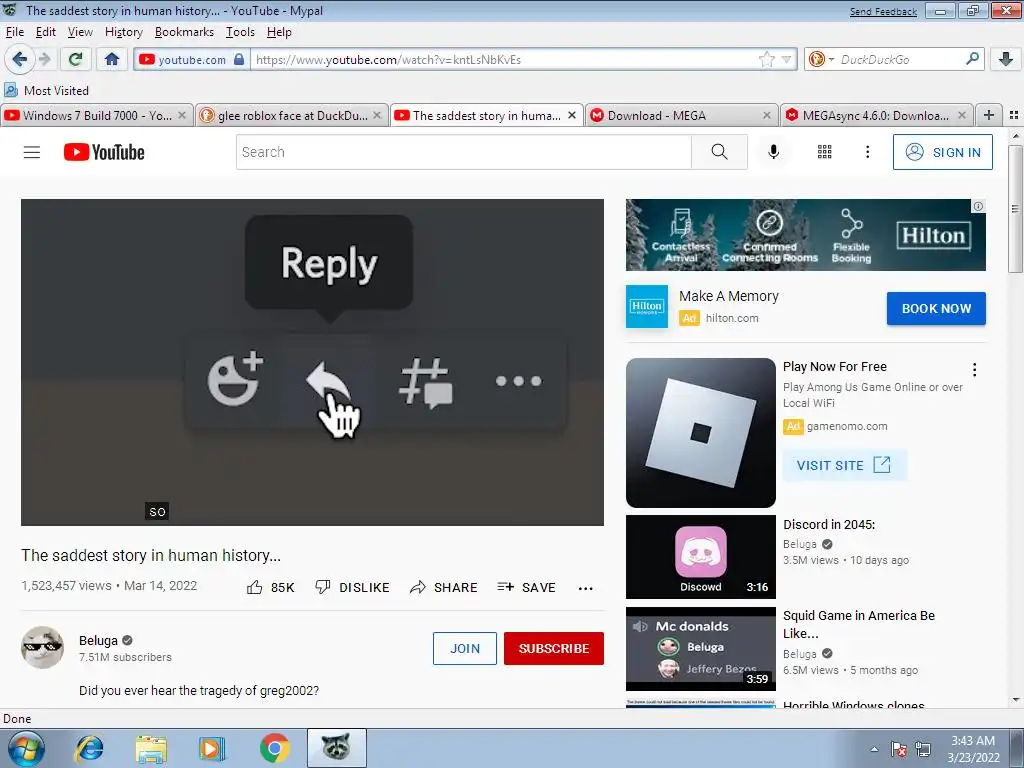Open the Hilton banner ad image
Screen dimensions: 1024x768
click(805, 235)
